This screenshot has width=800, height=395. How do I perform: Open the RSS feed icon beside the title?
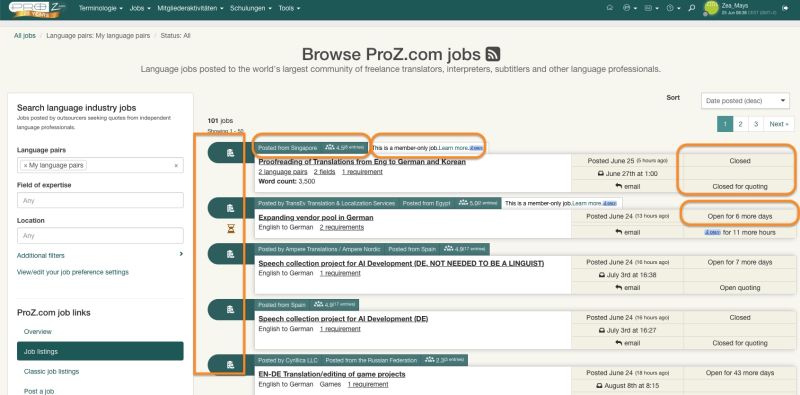coord(492,54)
